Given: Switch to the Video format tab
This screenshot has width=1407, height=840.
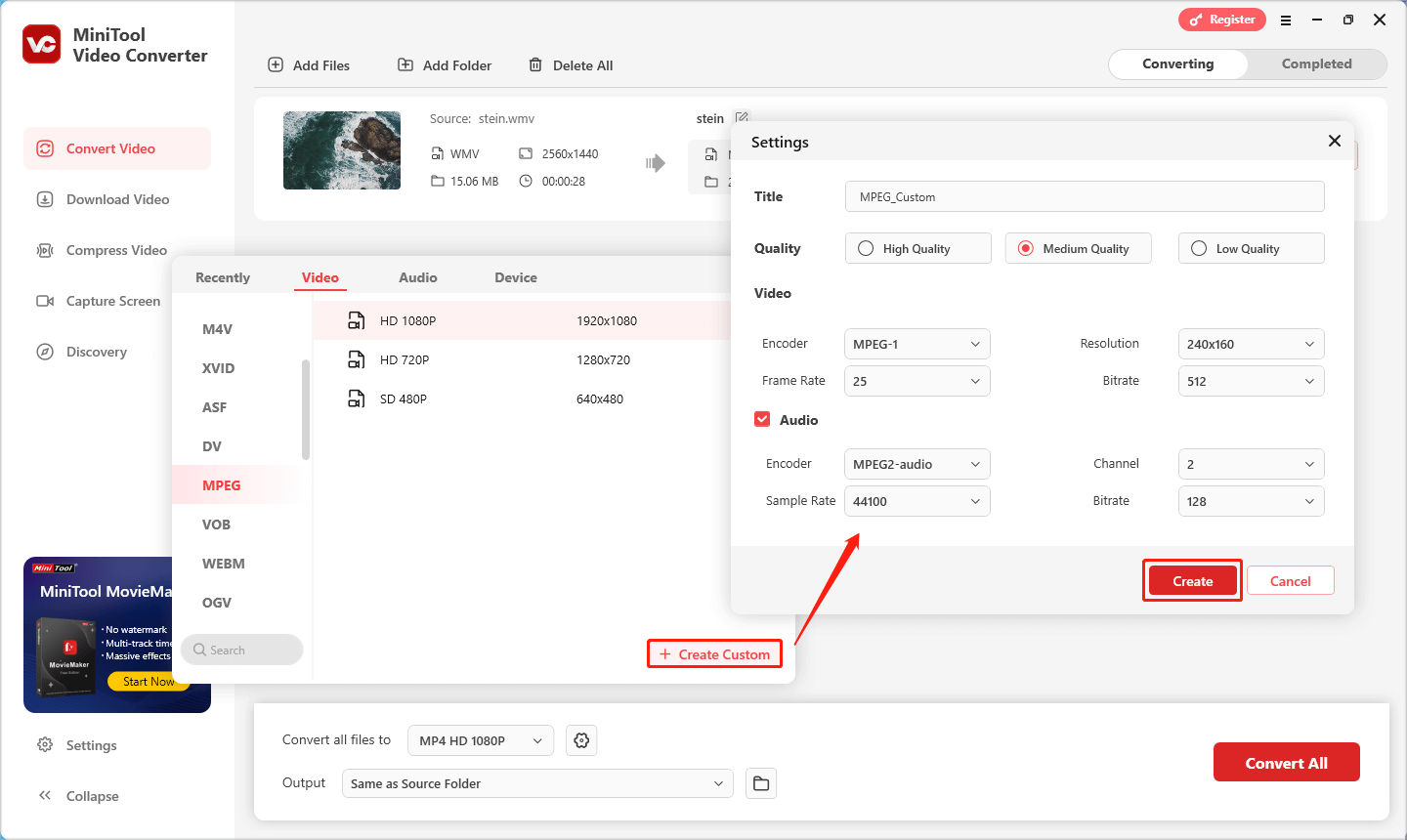Looking at the screenshot, I should (x=320, y=277).
